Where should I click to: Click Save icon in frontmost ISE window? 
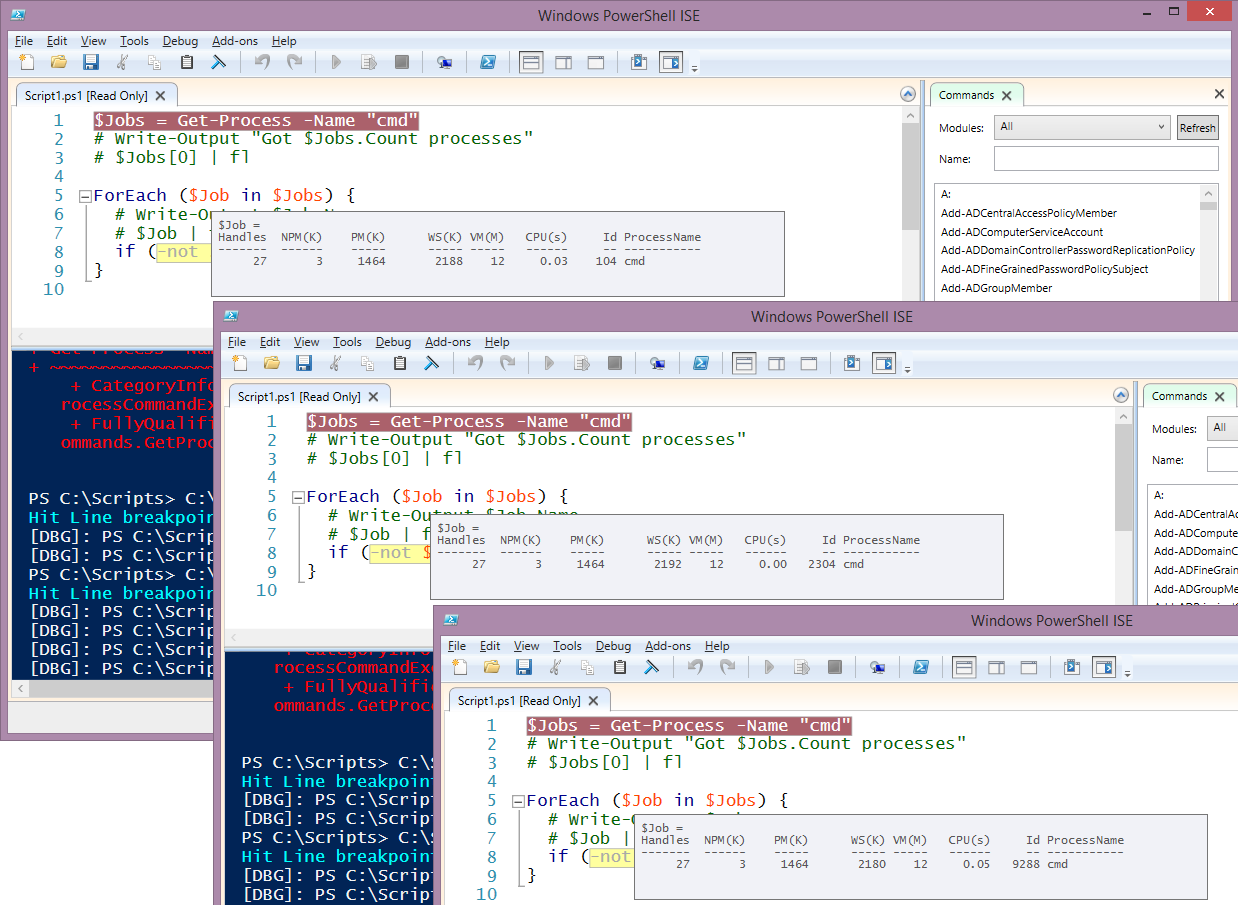524,667
